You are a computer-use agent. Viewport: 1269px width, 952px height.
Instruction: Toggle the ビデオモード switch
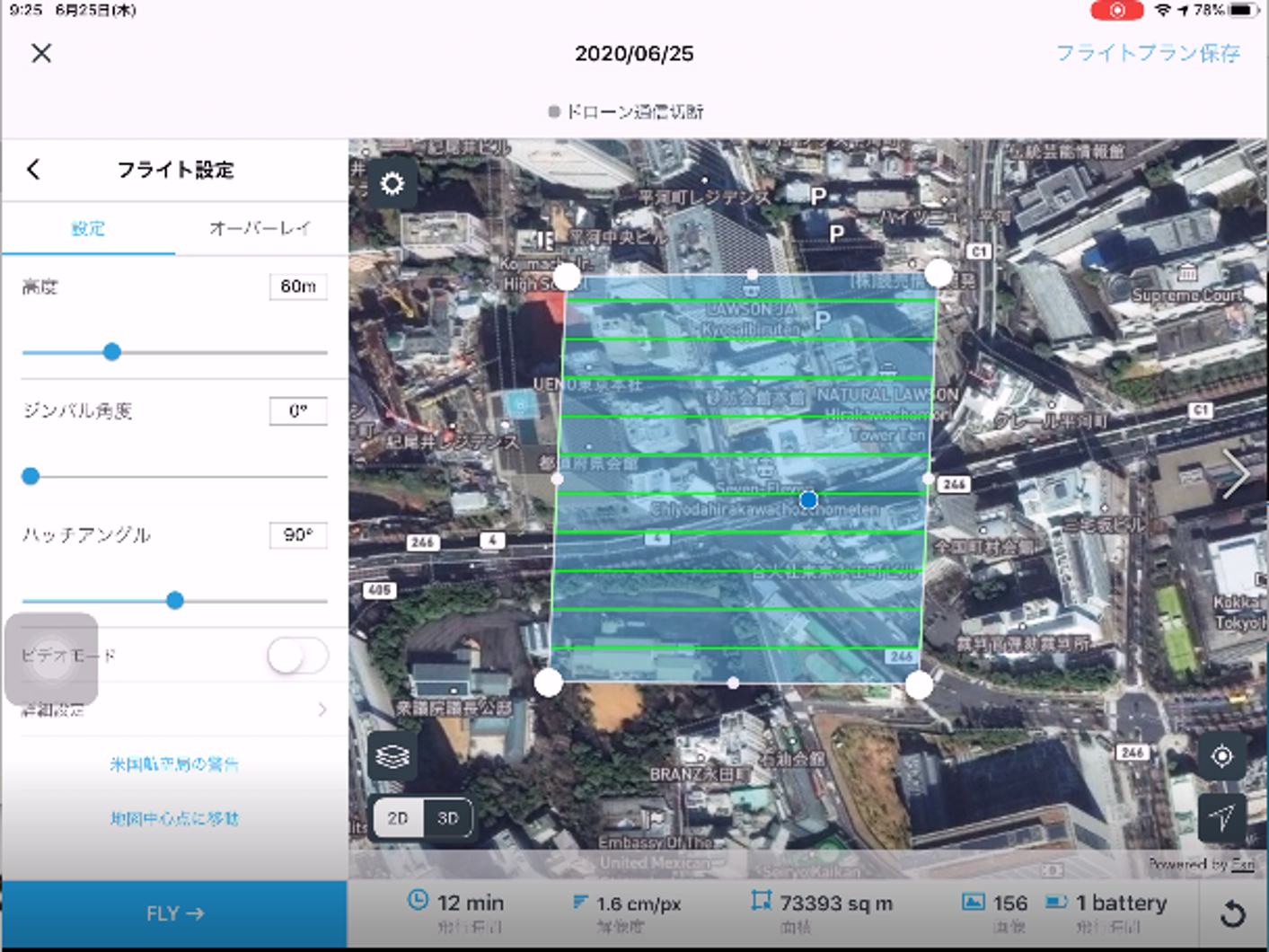click(x=297, y=656)
